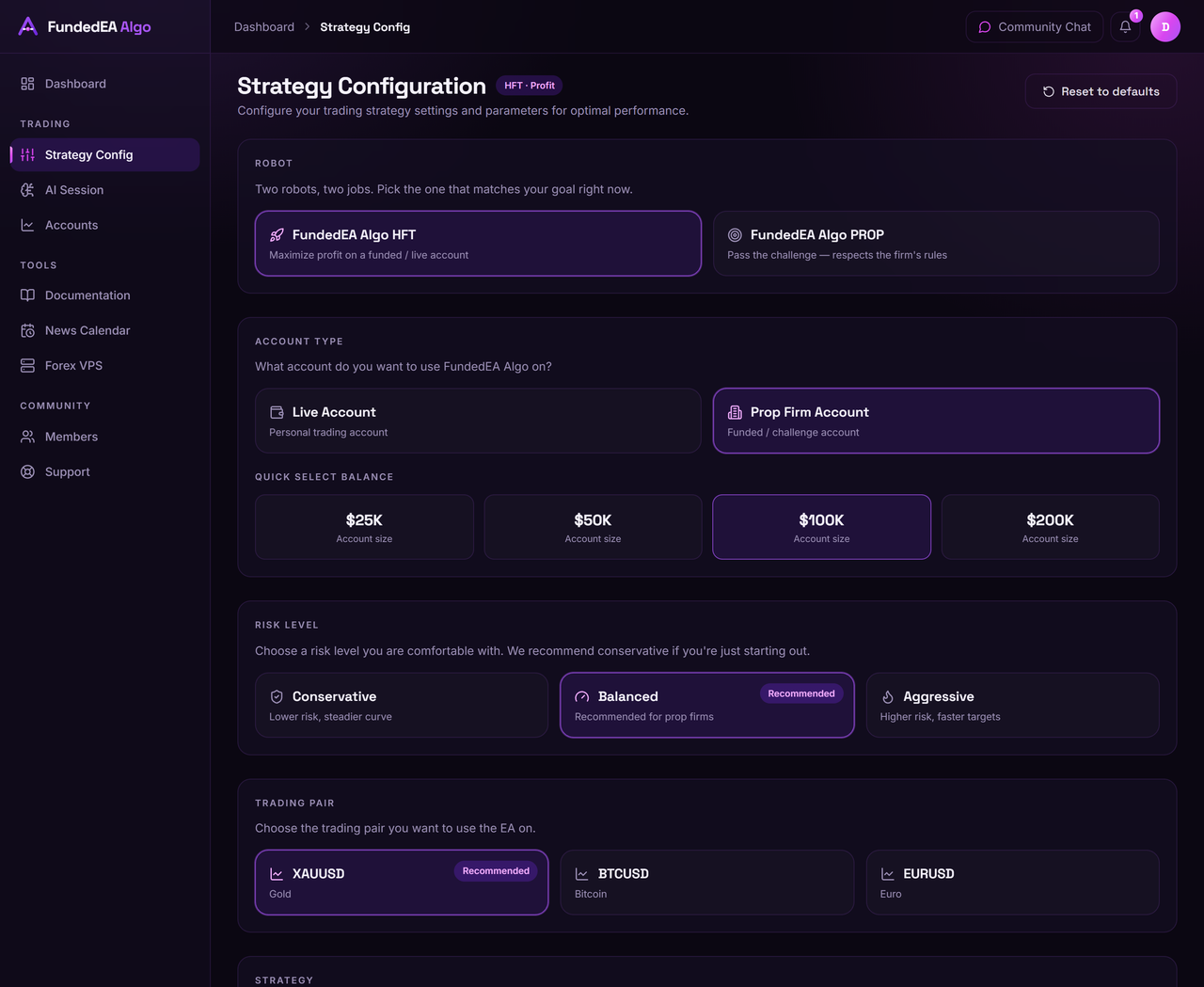Open Forex VPS in the sidebar

point(105,366)
